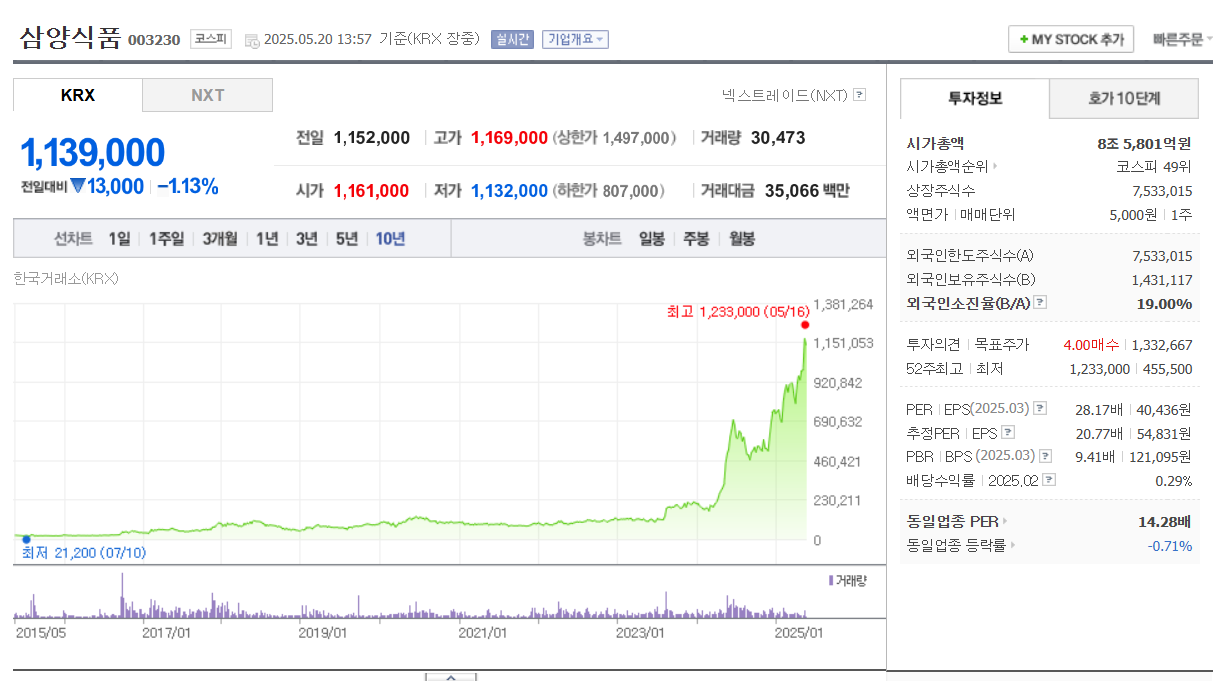Click the 고가 value 1,169,000
Image resolution: width=1213 pixels, height=681 pixels.
(x=509, y=138)
